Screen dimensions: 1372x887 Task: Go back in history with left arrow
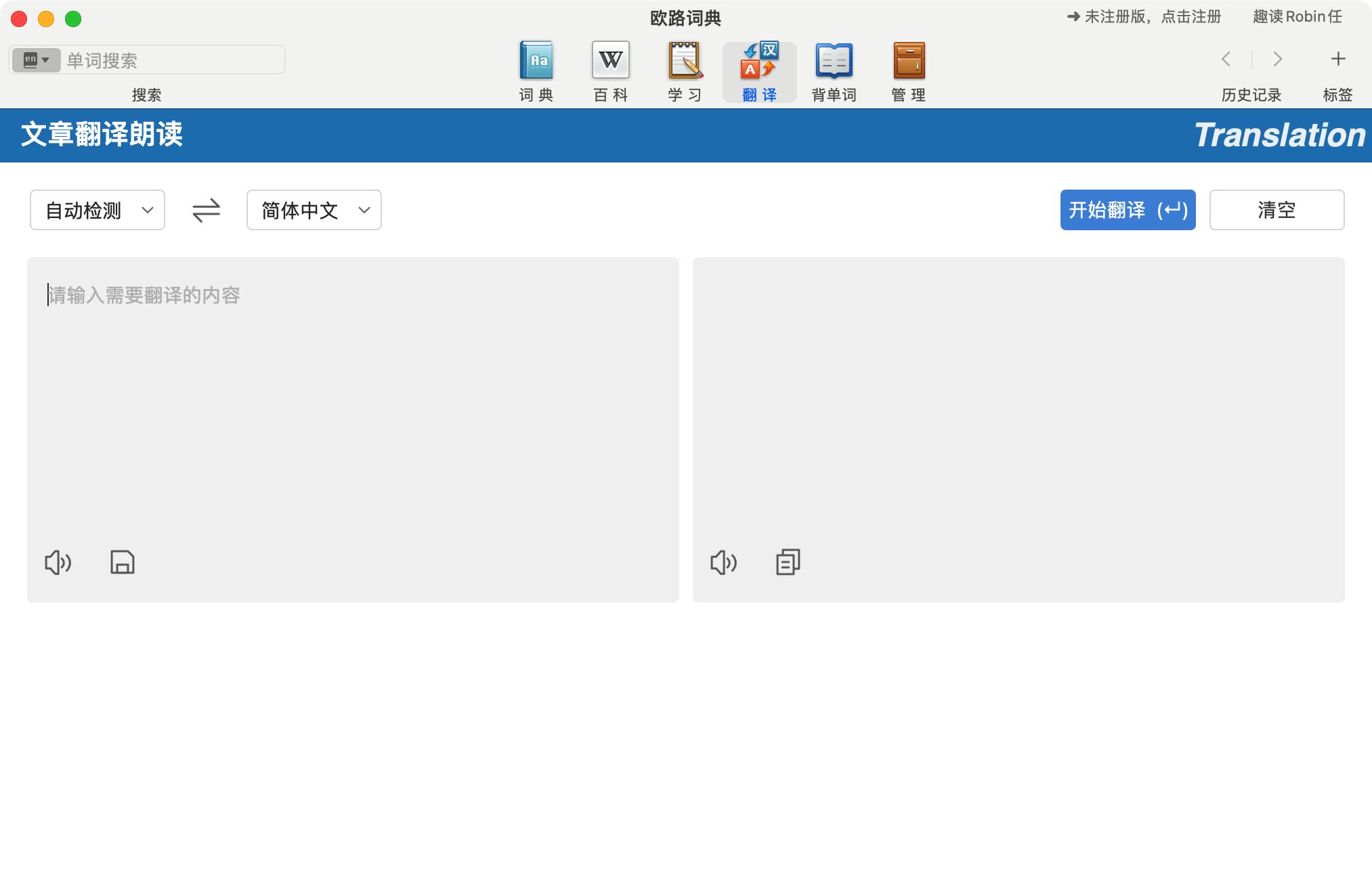(1226, 60)
